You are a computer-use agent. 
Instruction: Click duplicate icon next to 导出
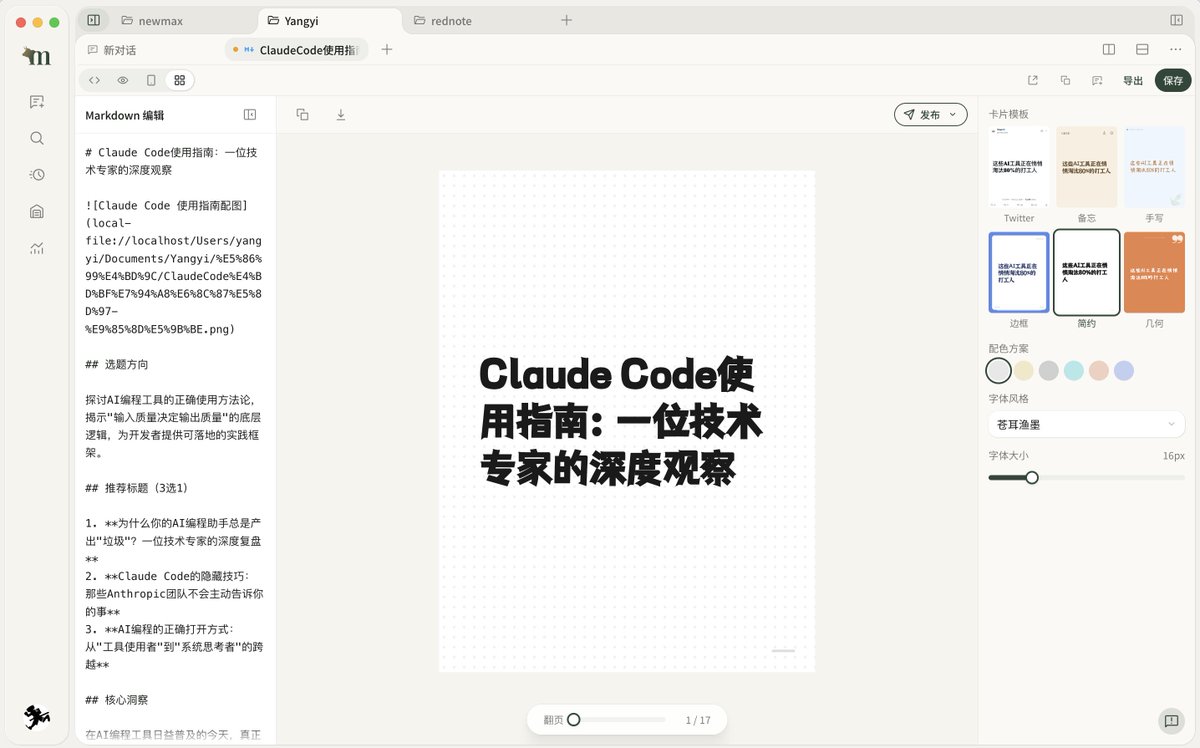tap(1065, 81)
